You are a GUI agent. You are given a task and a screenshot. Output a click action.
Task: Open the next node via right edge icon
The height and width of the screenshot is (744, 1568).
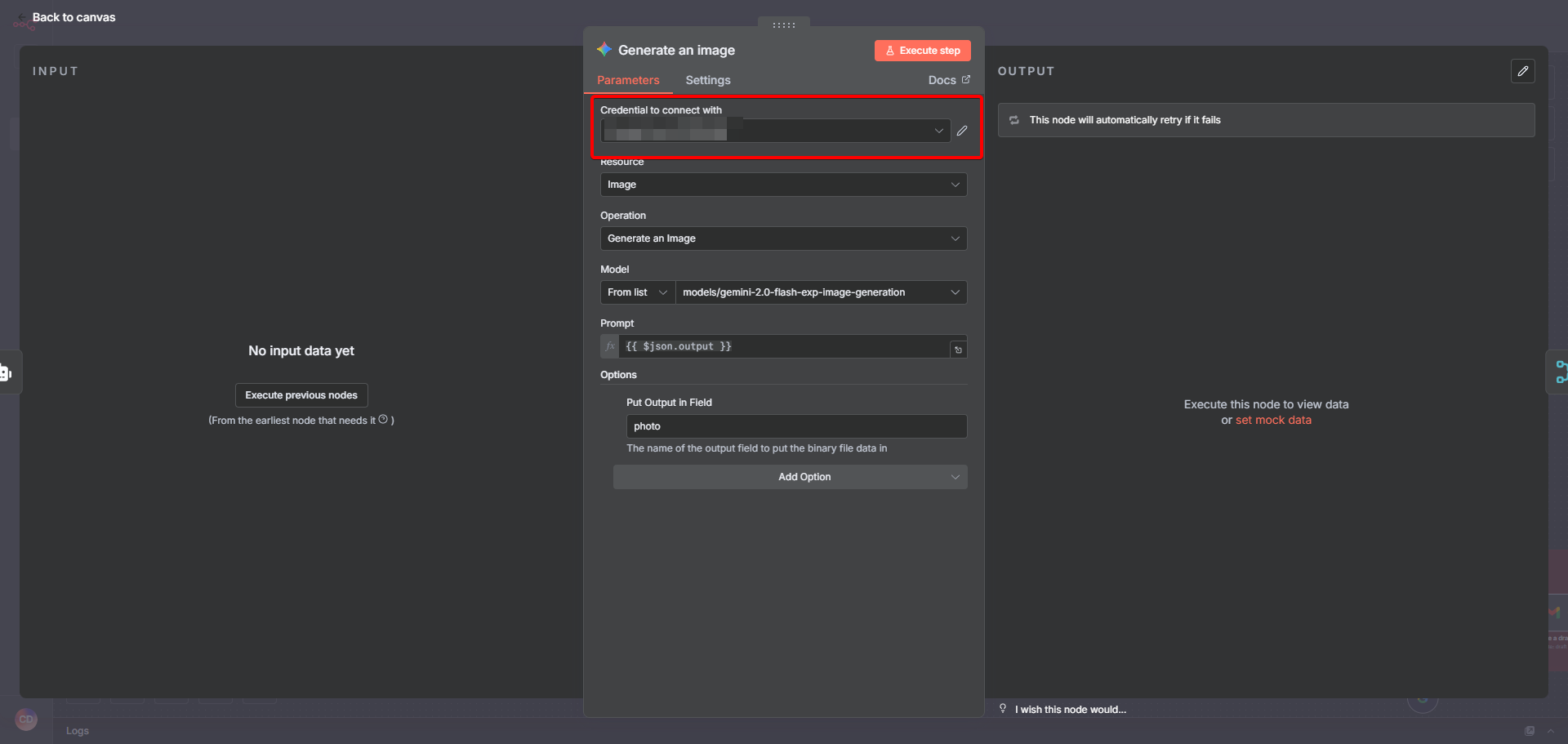click(x=1560, y=372)
